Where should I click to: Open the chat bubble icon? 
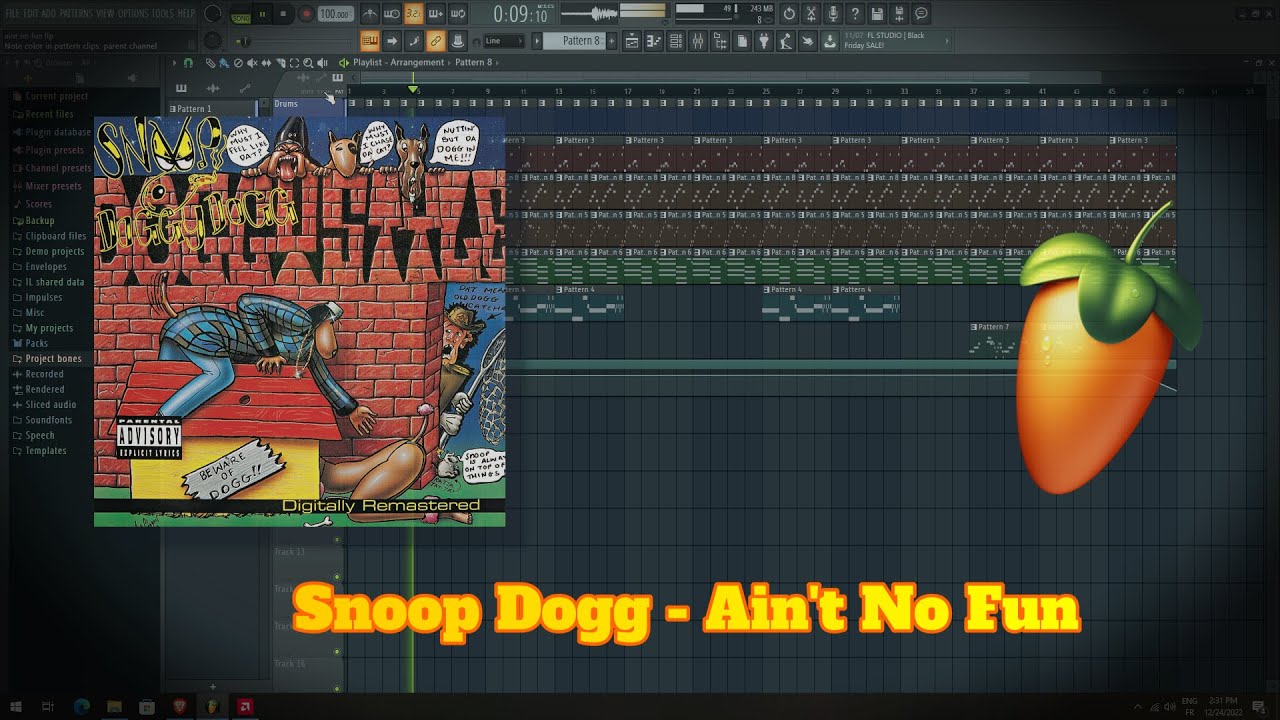(921, 14)
